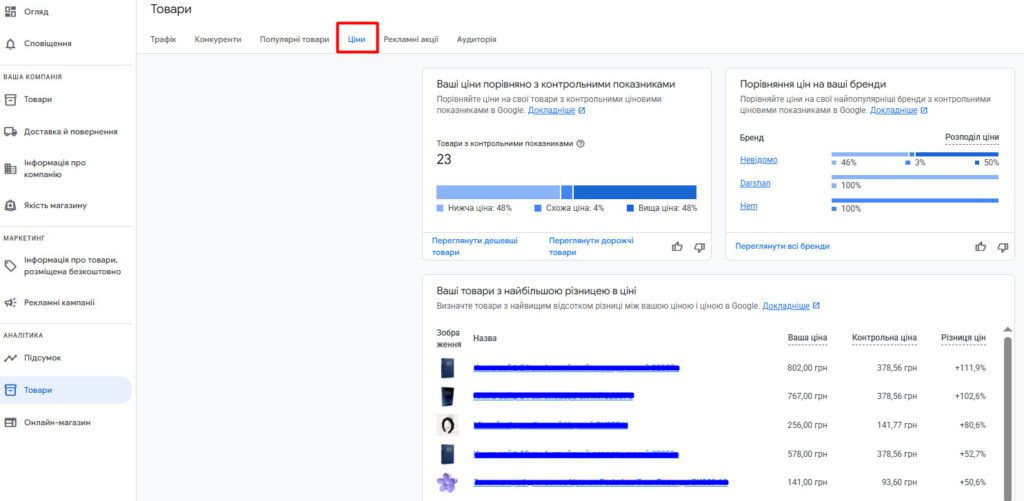The height and width of the screenshot is (501, 1024).
Task: Click the Вища ціна segment of benchmark bar
Action: tap(635, 192)
